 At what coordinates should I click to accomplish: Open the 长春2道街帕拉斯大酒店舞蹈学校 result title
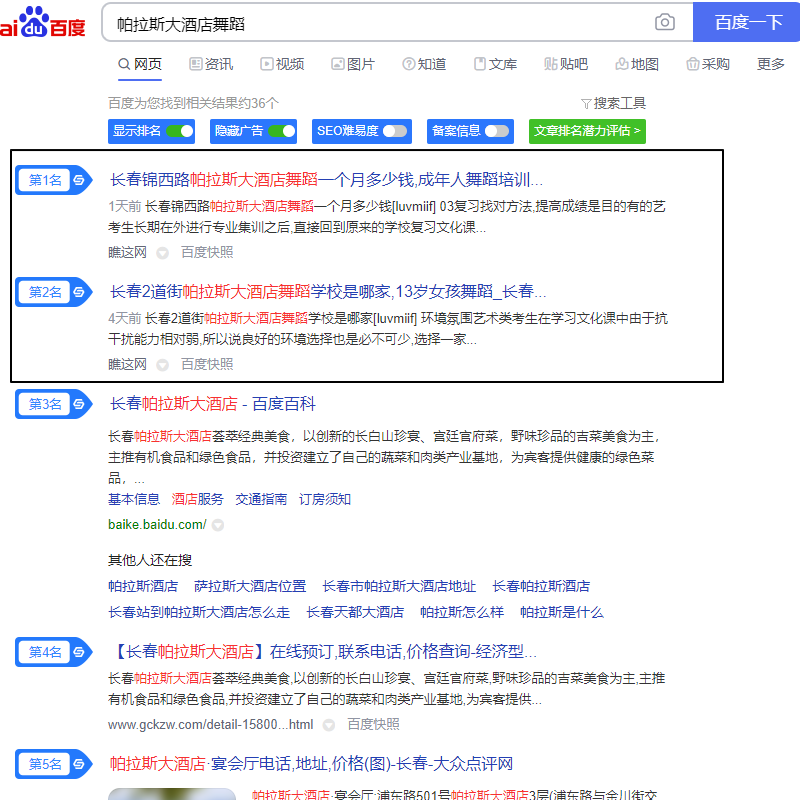click(328, 292)
